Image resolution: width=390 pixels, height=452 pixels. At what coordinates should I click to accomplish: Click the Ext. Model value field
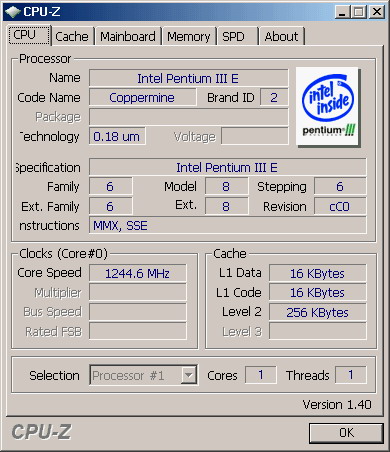[x=226, y=206]
